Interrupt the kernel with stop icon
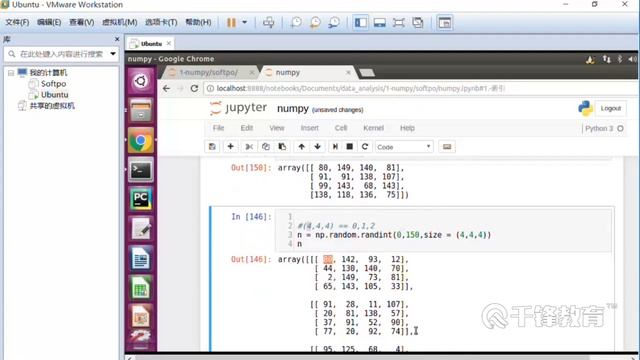The width and height of the screenshot is (640, 360). pyautogui.click(x=349, y=147)
